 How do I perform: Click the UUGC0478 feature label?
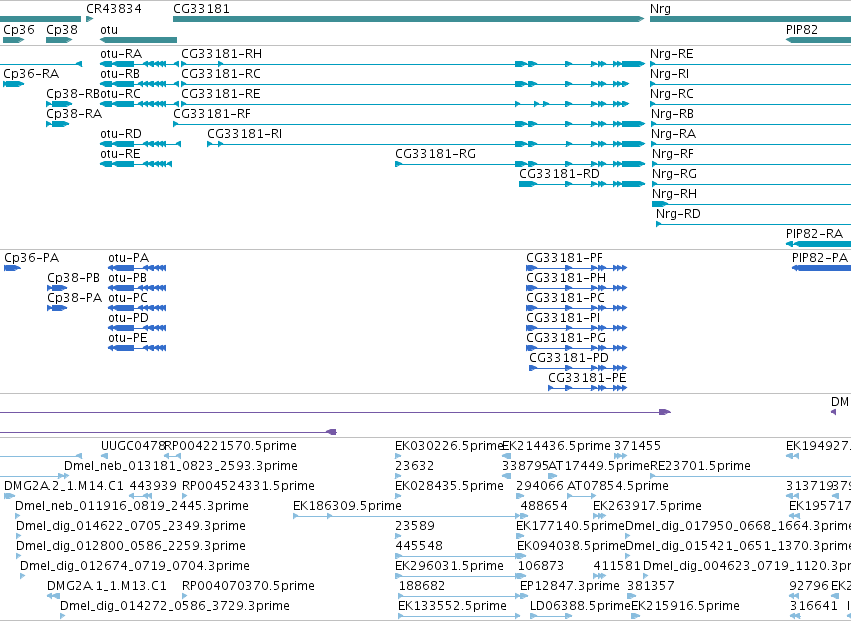click(x=133, y=446)
